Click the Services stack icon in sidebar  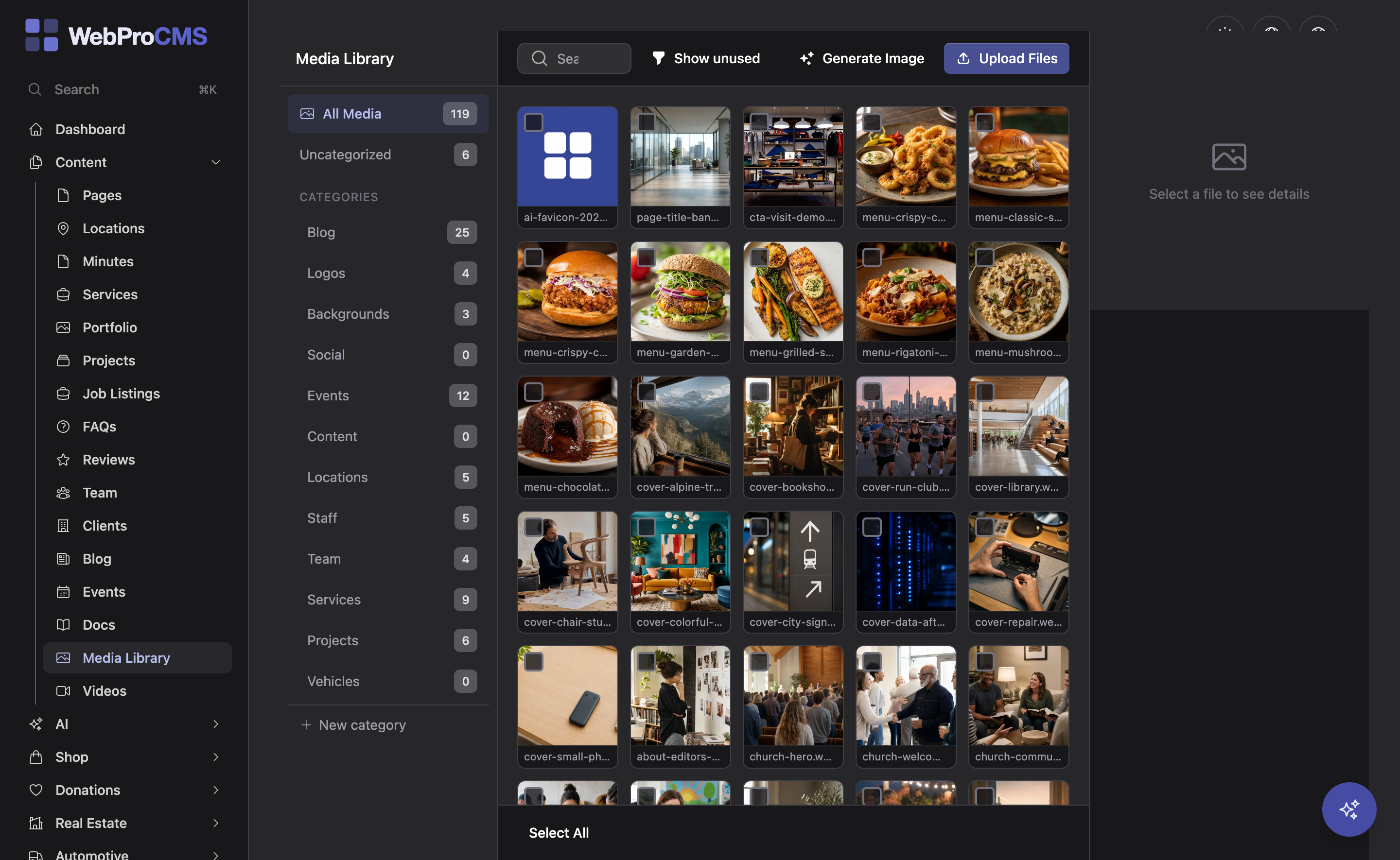click(x=63, y=294)
